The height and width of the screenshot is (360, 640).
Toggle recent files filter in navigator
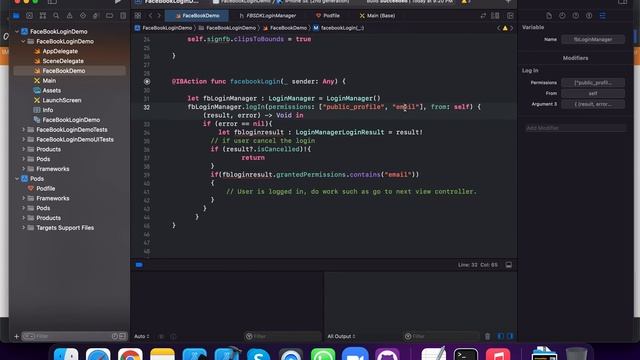pyautogui.click(x=115, y=336)
